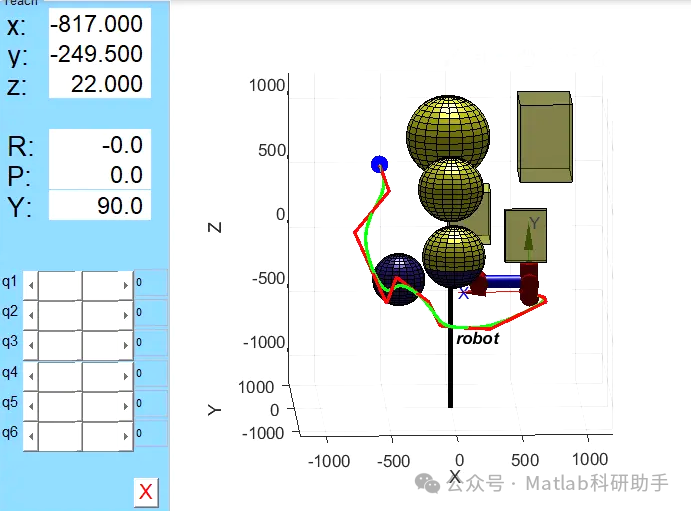Image resolution: width=691 pixels, height=511 pixels.
Task: Click the topmost yellow sphere obstacle
Action: pos(448,134)
